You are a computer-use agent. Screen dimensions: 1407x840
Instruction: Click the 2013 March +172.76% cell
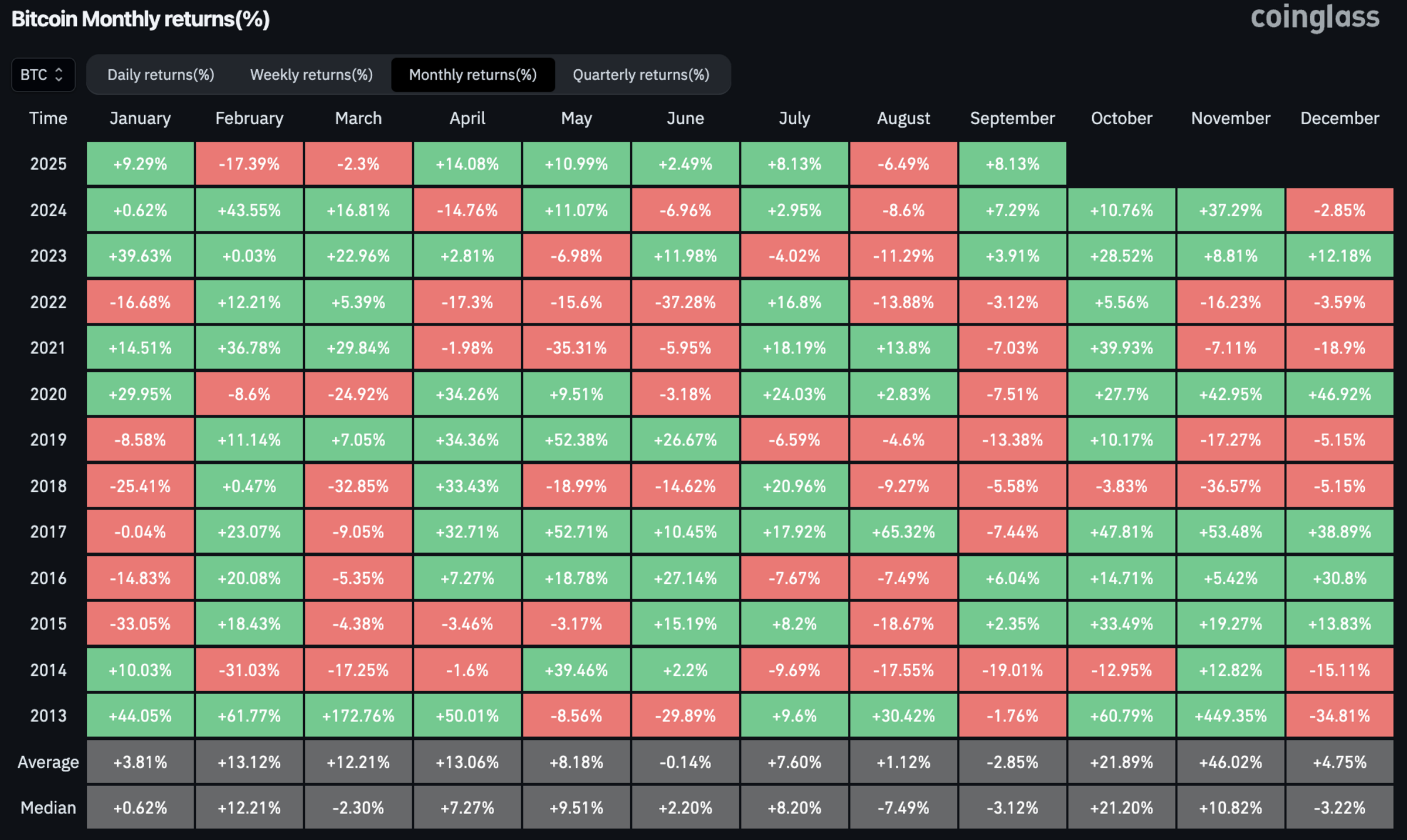[x=358, y=716]
